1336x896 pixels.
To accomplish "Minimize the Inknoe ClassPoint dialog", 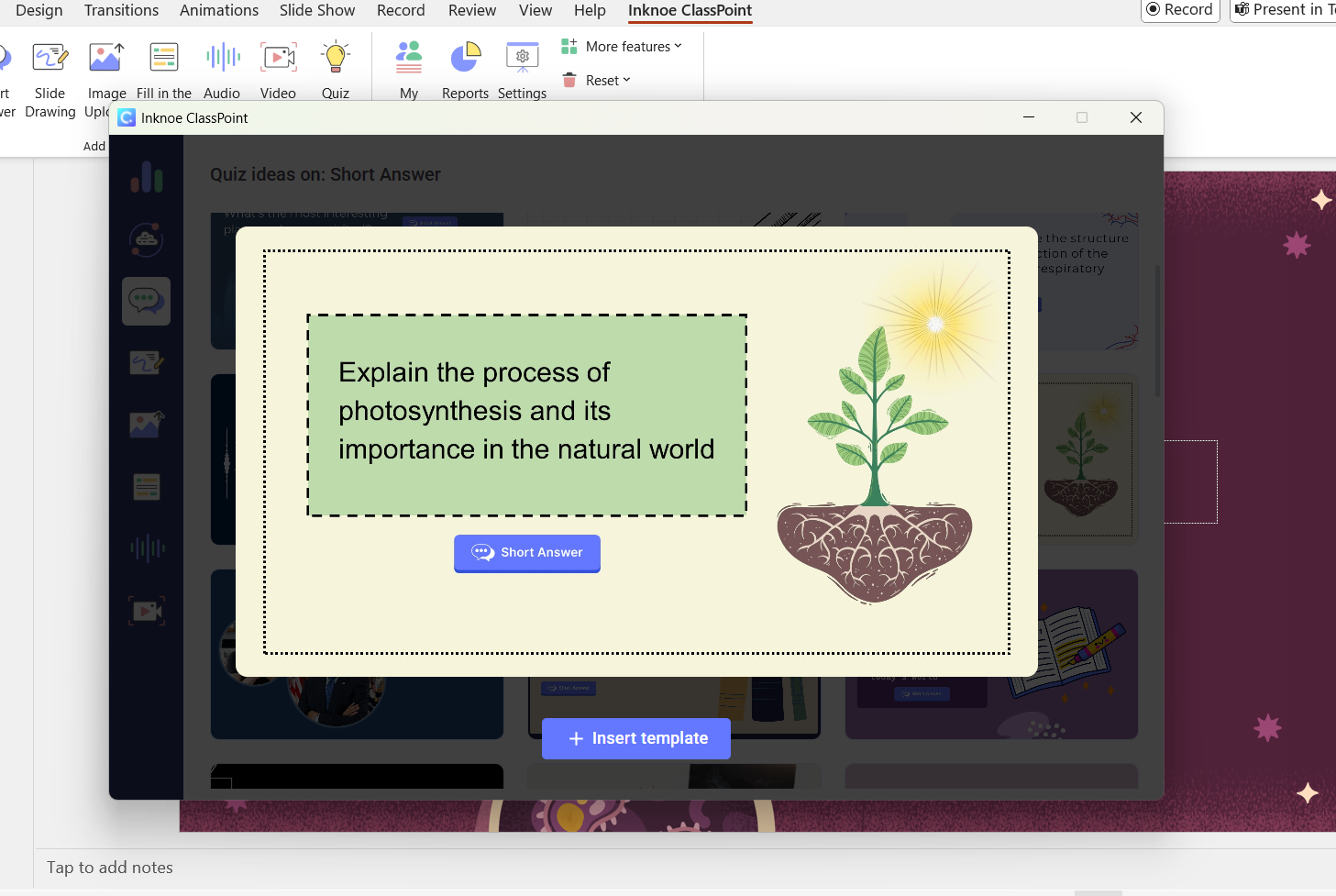I will pyautogui.click(x=1029, y=117).
